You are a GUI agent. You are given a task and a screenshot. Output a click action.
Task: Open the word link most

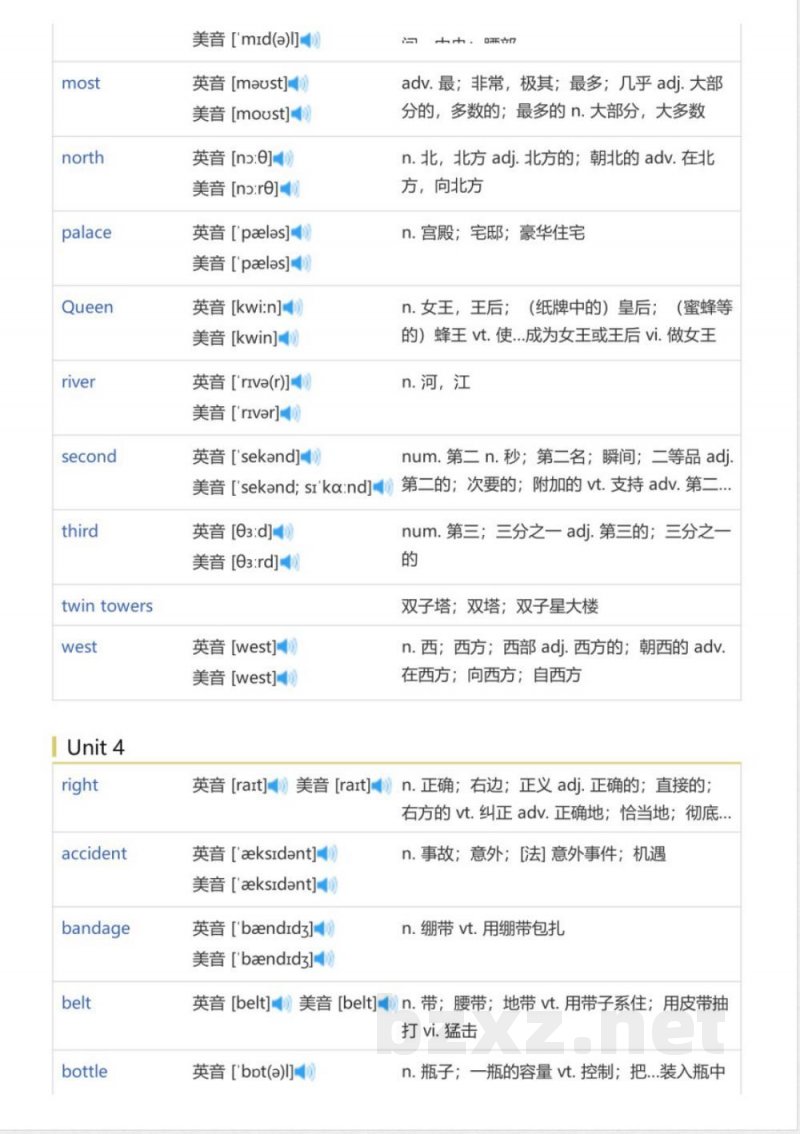pyautogui.click(x=81, y=83)
